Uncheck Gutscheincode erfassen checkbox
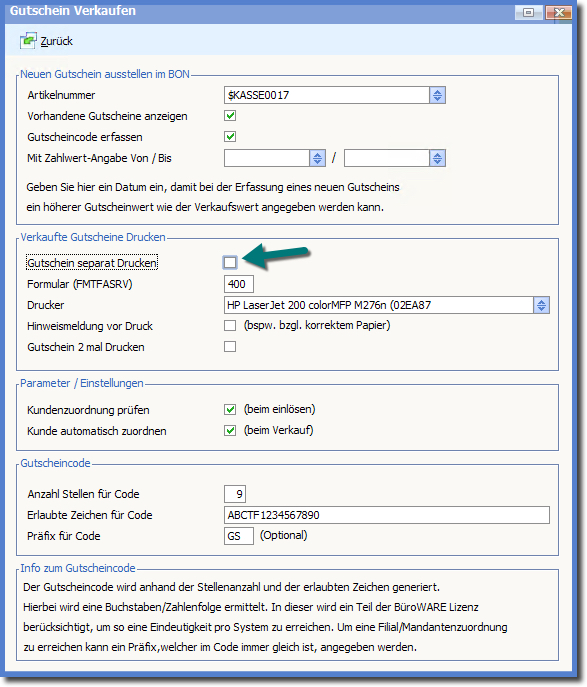Screen dimensions: 587x687 pos(230,137)
